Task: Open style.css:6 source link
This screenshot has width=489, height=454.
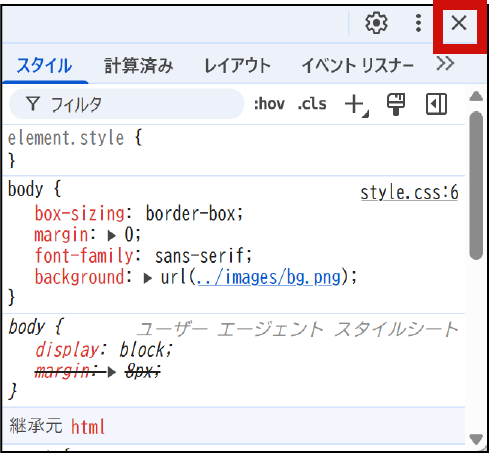Action: pos(409,192)
